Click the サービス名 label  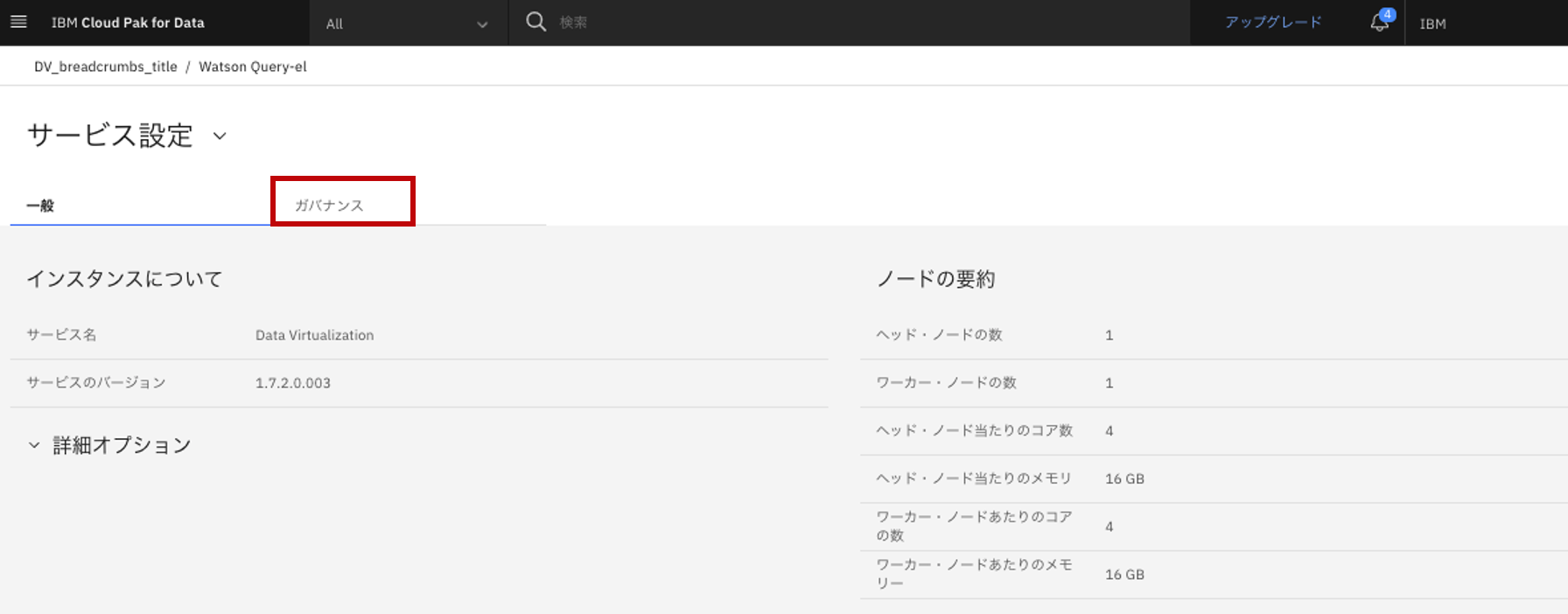pyautogui.click(x=61, y=335)
